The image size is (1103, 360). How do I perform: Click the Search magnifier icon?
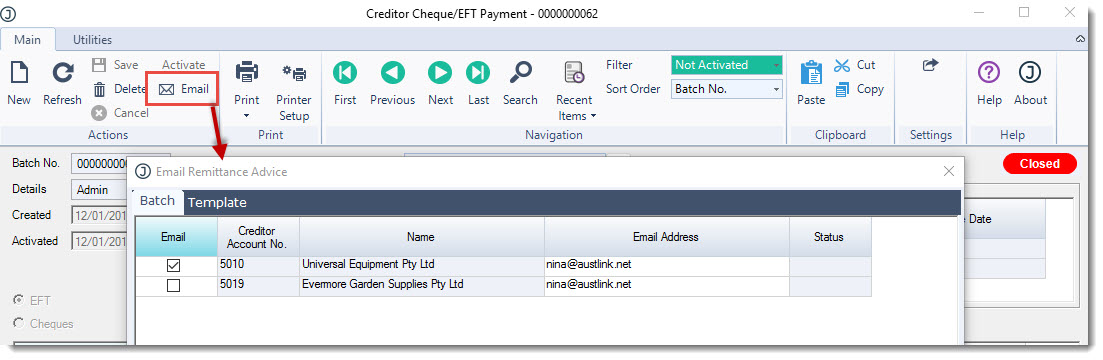521,72
